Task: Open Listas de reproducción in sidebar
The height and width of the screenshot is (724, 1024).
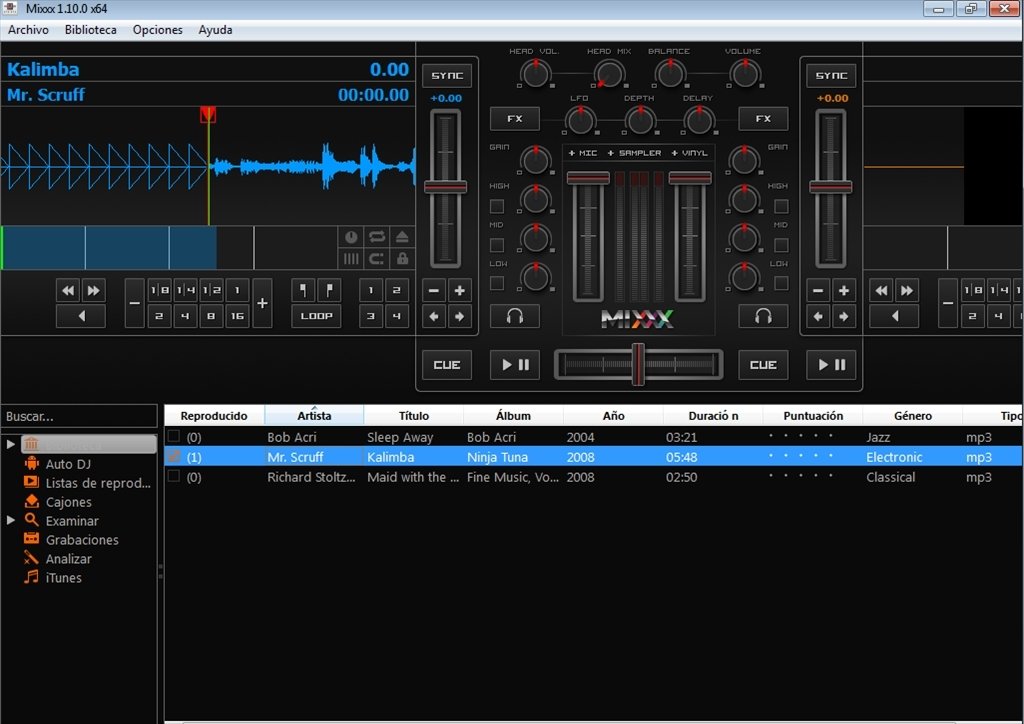Action: click(88, 483)
